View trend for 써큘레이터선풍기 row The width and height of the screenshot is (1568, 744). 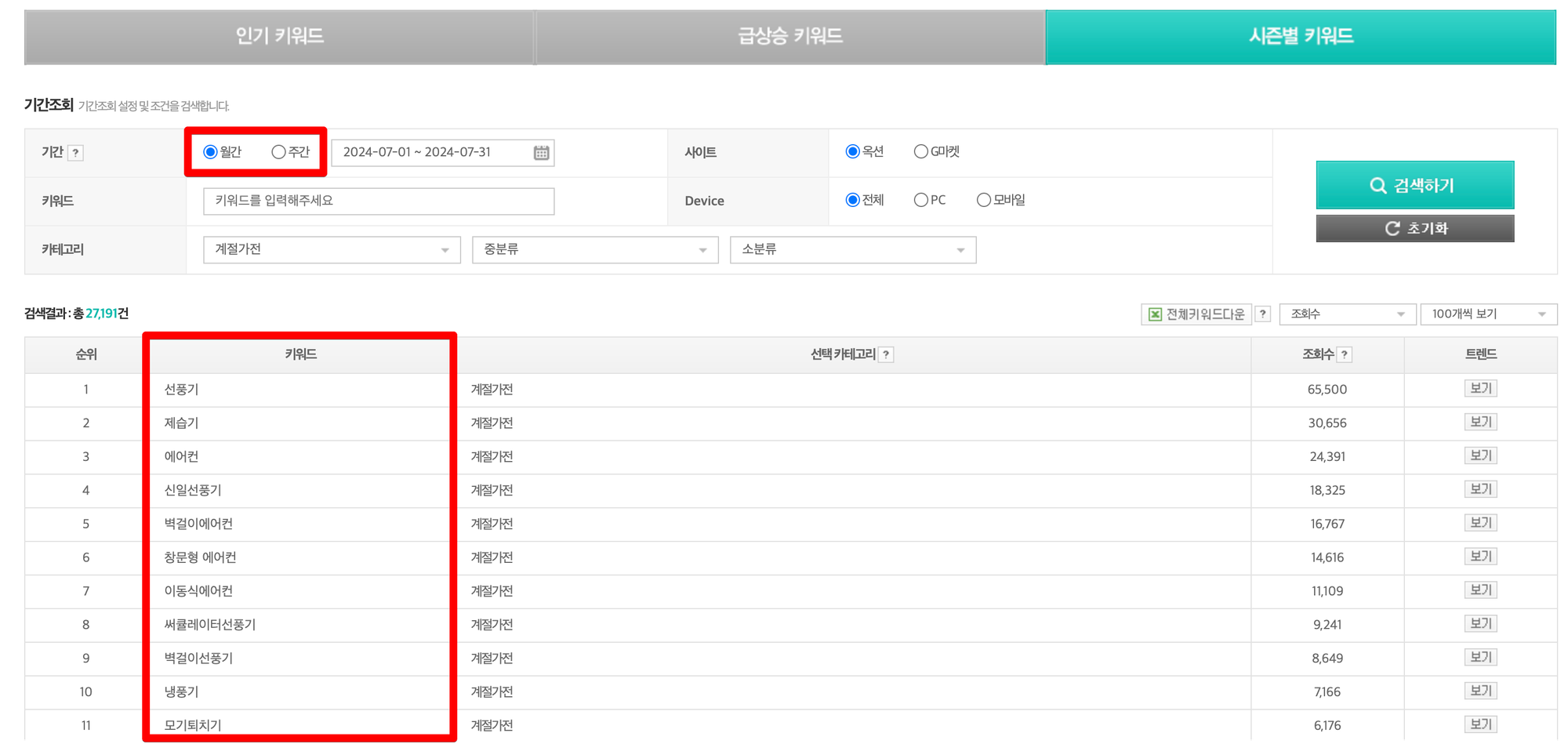[1480, 625]
